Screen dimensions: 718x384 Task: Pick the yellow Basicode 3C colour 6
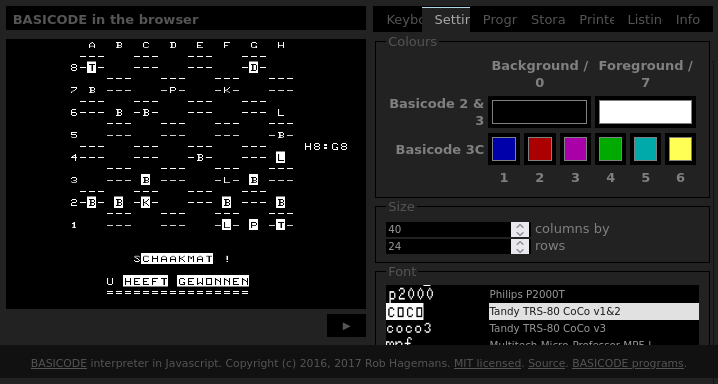tap(680, 149)
